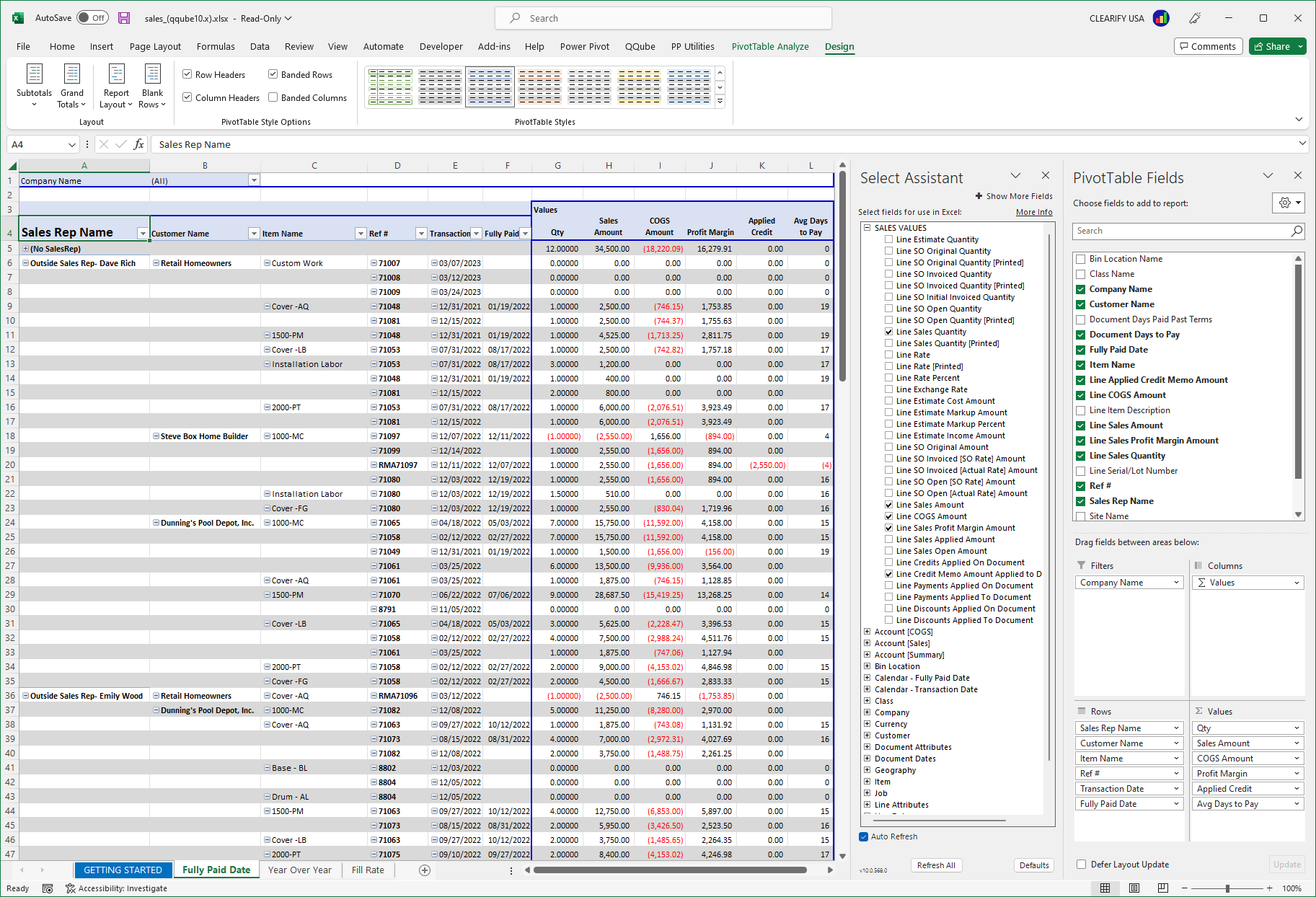Enable the Defer Layout Update checkbox

1081,864
